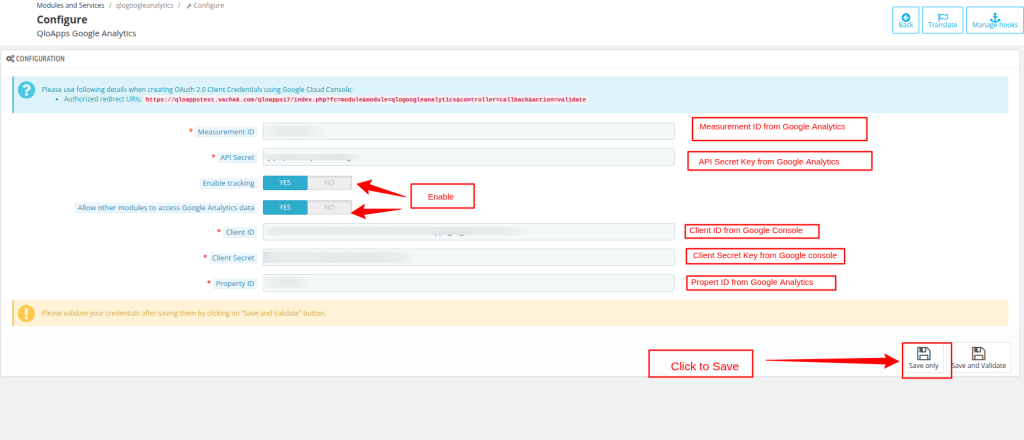The height and width of the screenshot is (440, 1024).
Task: Set Enable tracking to YES
Action: (x=285, y=183)
